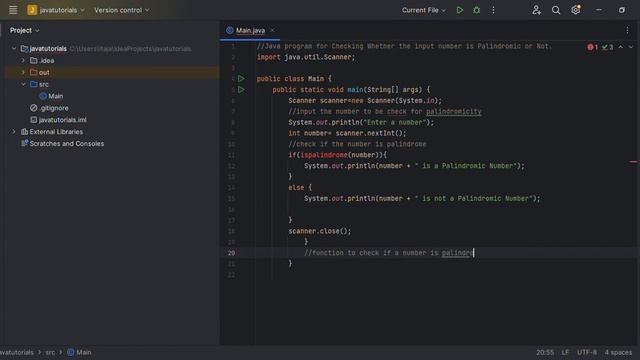Click line number 20 in the gutter
Image resolution: width=640 pixels, height=360 pixels.
tap(231, 253)
